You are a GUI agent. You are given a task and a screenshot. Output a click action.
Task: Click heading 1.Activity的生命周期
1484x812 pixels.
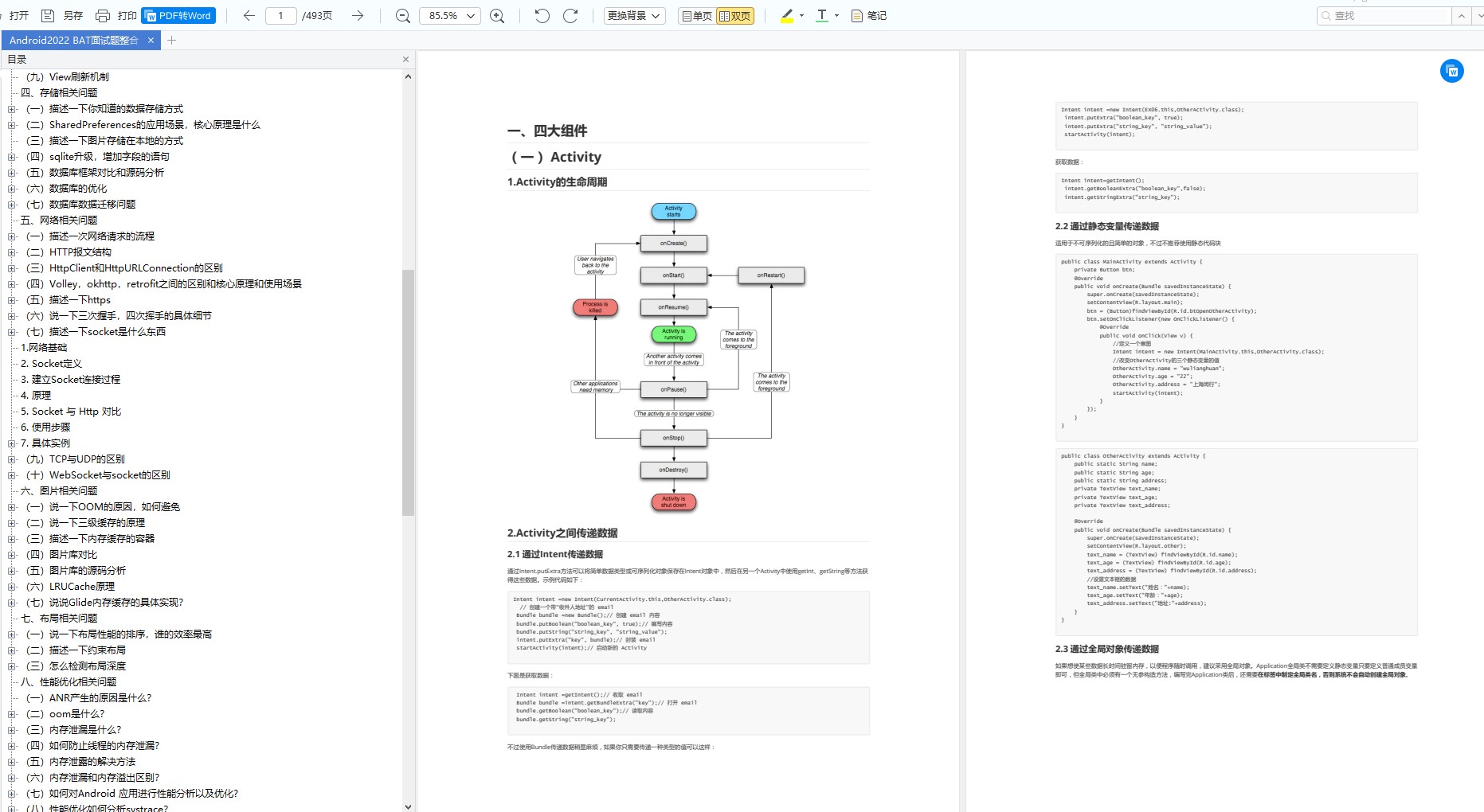(x=557, y=182)
